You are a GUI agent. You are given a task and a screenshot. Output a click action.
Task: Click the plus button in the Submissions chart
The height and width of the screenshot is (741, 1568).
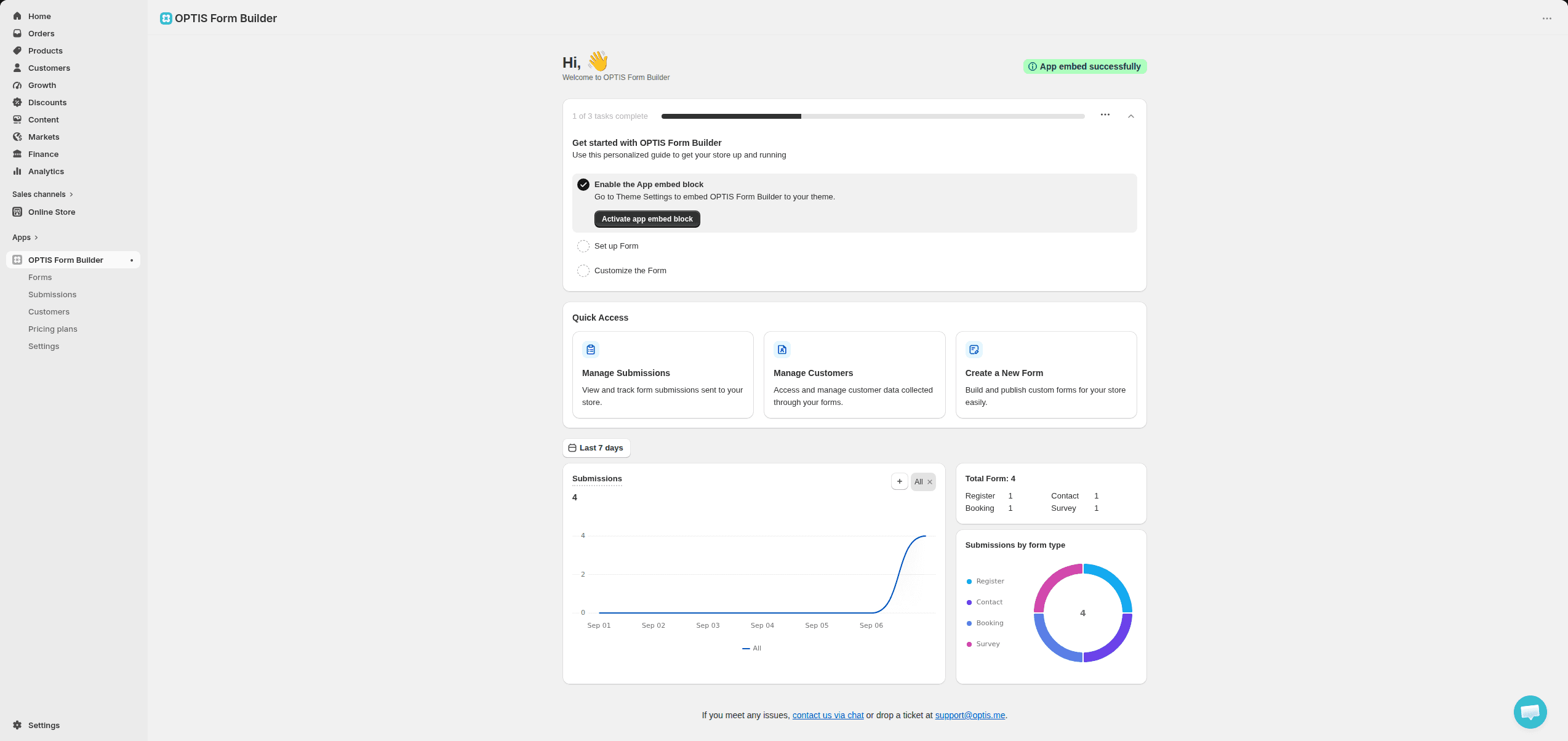point(900,481)
